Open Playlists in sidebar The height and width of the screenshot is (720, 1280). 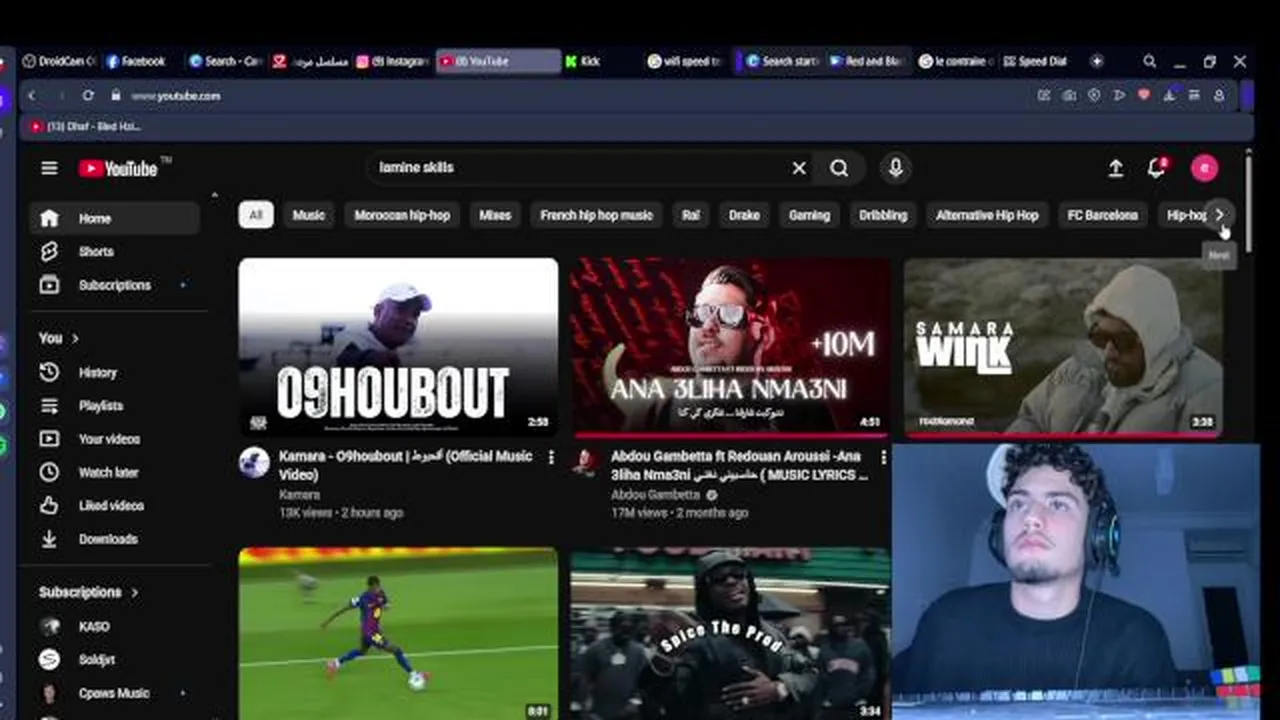click(114, 405)
